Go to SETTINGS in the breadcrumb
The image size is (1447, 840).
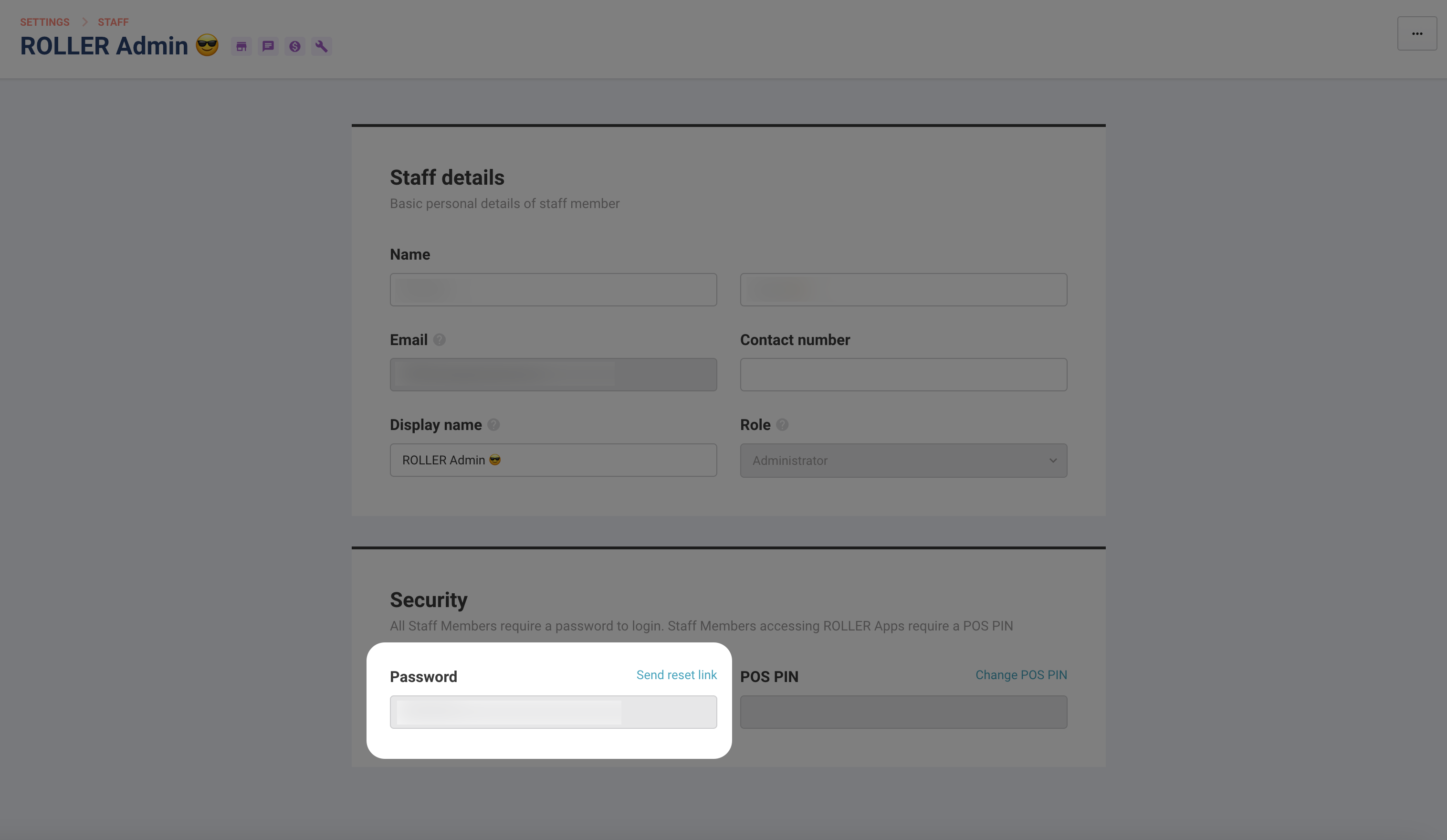point(45,22)
